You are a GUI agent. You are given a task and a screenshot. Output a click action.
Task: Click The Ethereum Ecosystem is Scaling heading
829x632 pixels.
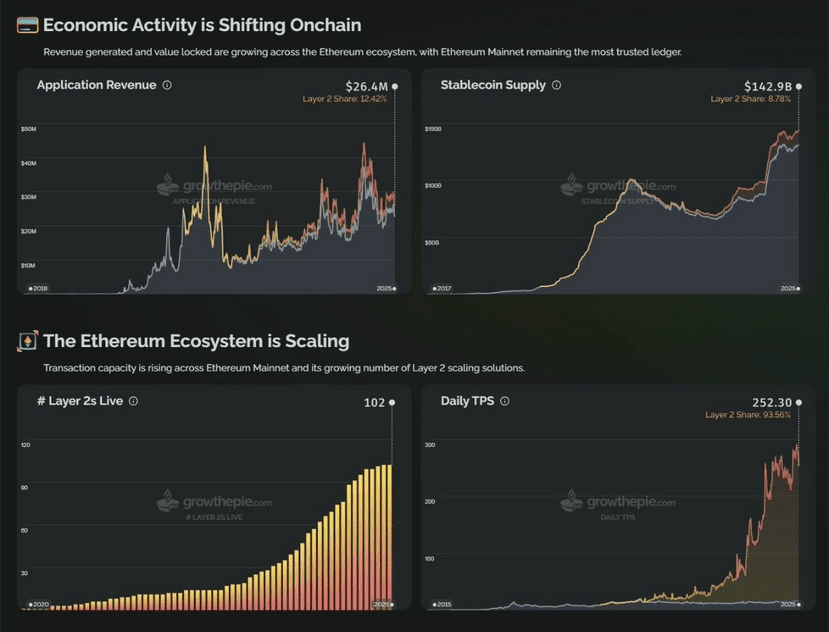(x=196, y=341)
